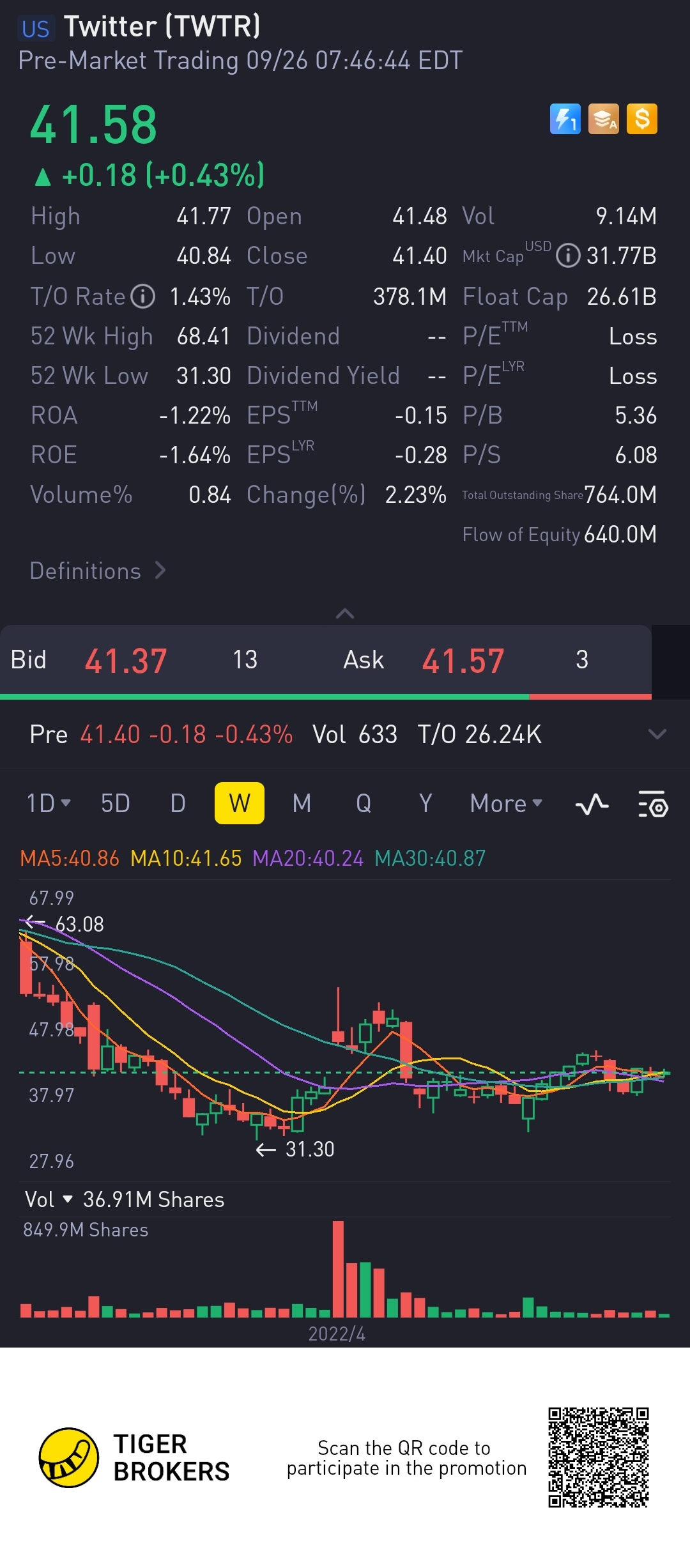Tap Total Outstanding Share value 764.0M

tap(620, 495)
